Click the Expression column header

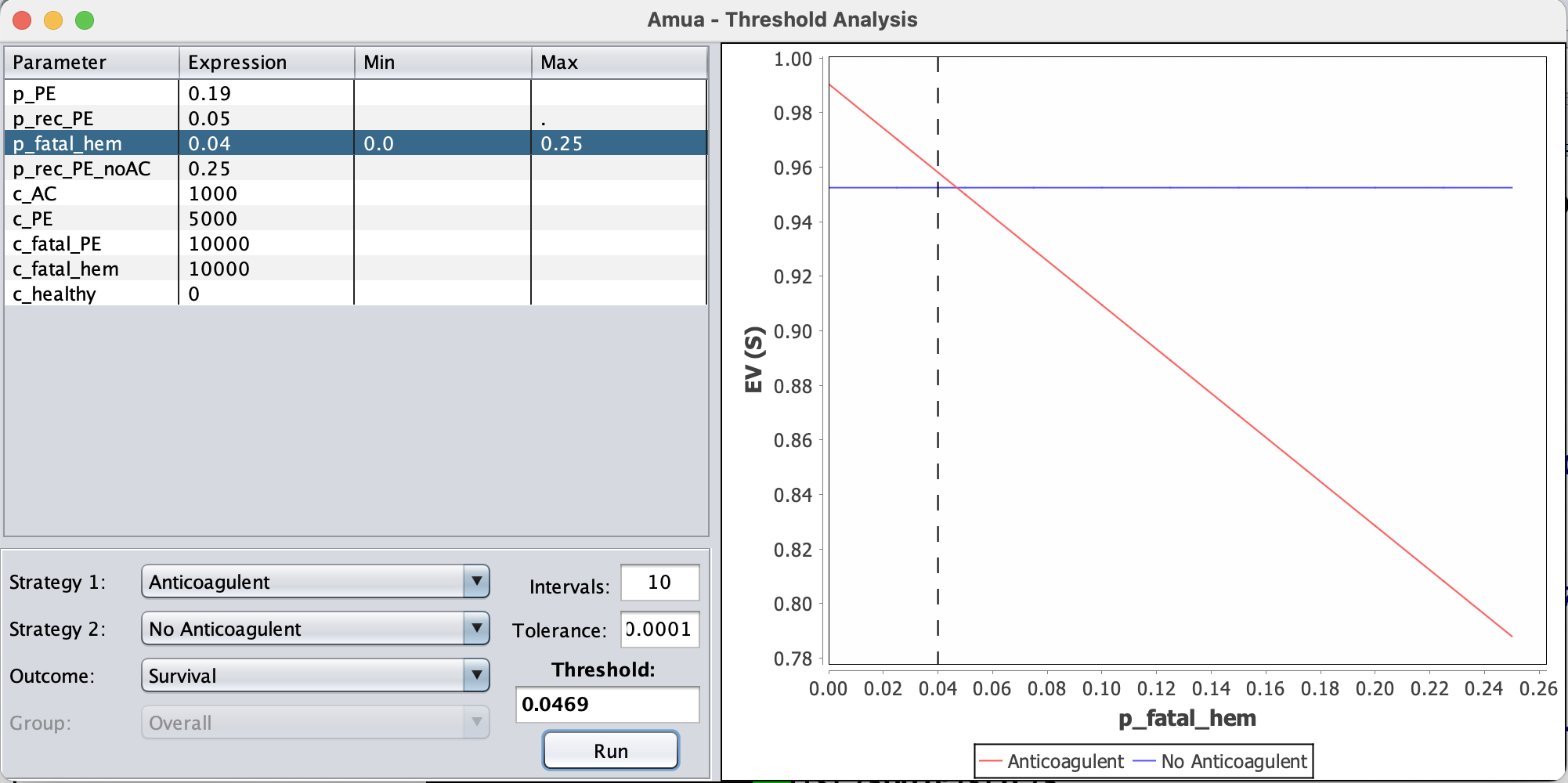tap(266, 63)
